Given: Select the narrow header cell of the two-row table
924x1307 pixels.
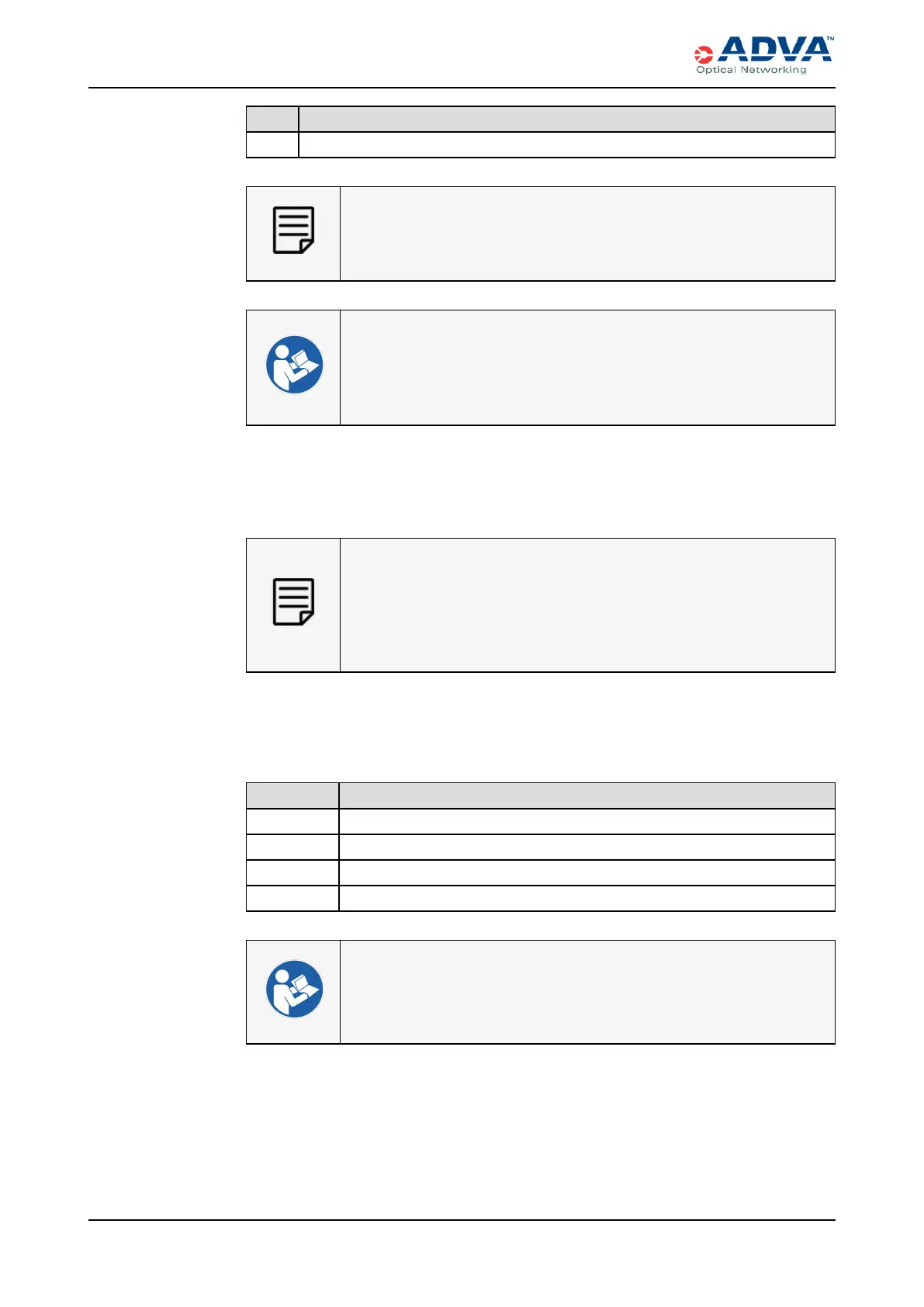Looking at the screenshot, I should (x=272, y=120).
